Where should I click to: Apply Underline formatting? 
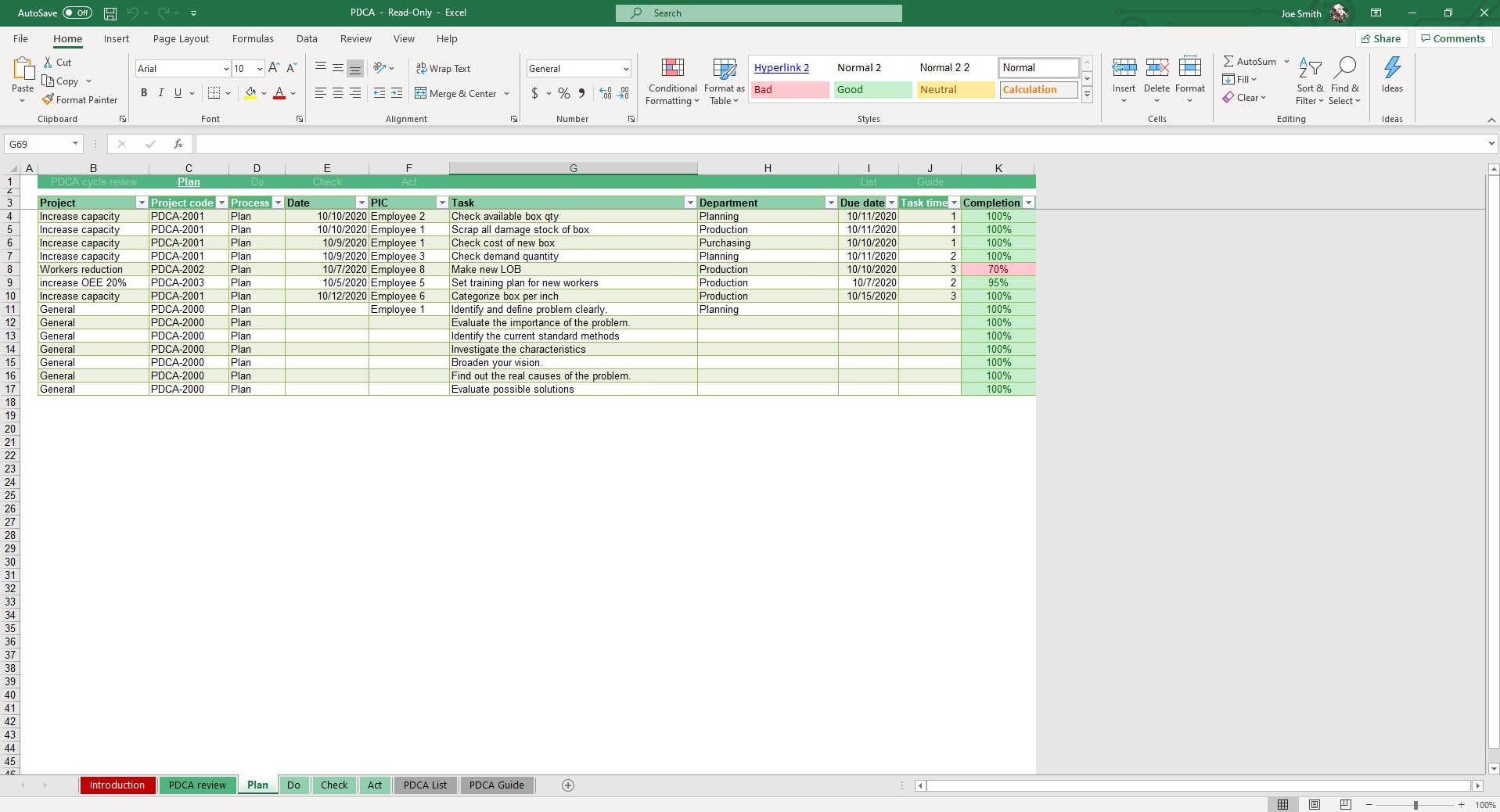pos(178,93)
